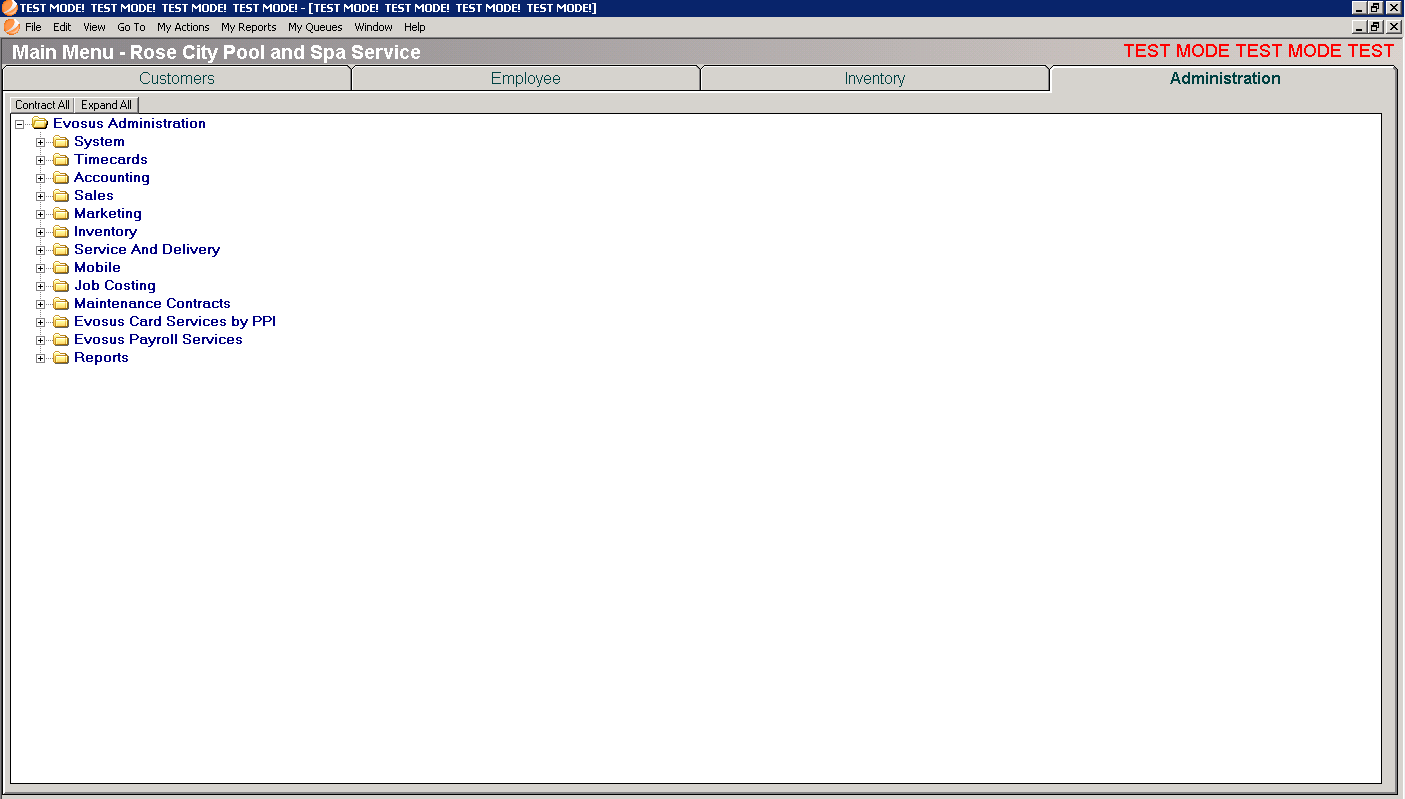The height and width of the screenshot is (799, 1405).
Task: Expand the Mobile tree node
Action: tap(41, 268)
